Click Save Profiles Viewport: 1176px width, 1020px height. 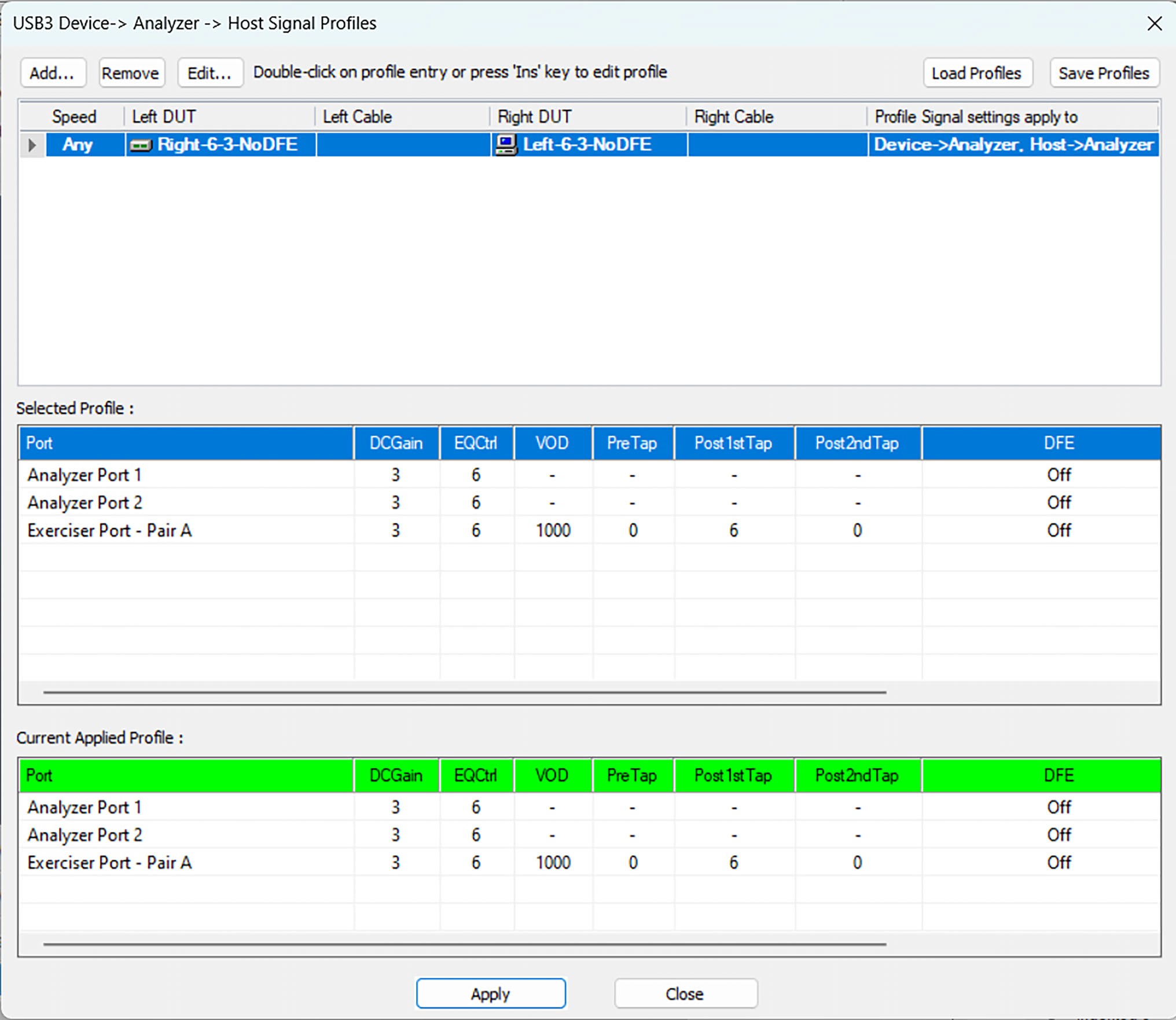1104,73
